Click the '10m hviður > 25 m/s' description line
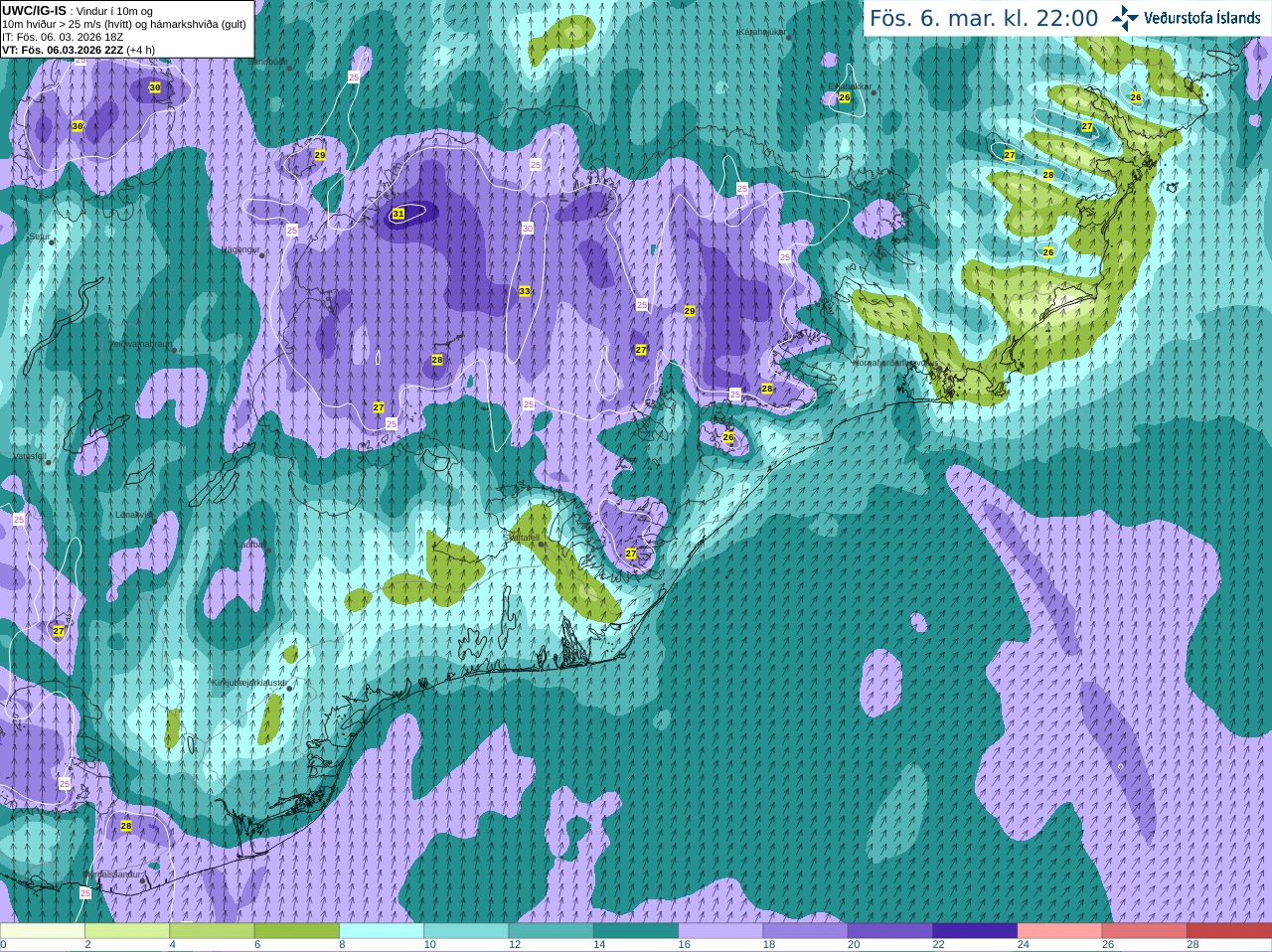Image resolution: width=1272 pixels, height=952 pixels. 124,24
